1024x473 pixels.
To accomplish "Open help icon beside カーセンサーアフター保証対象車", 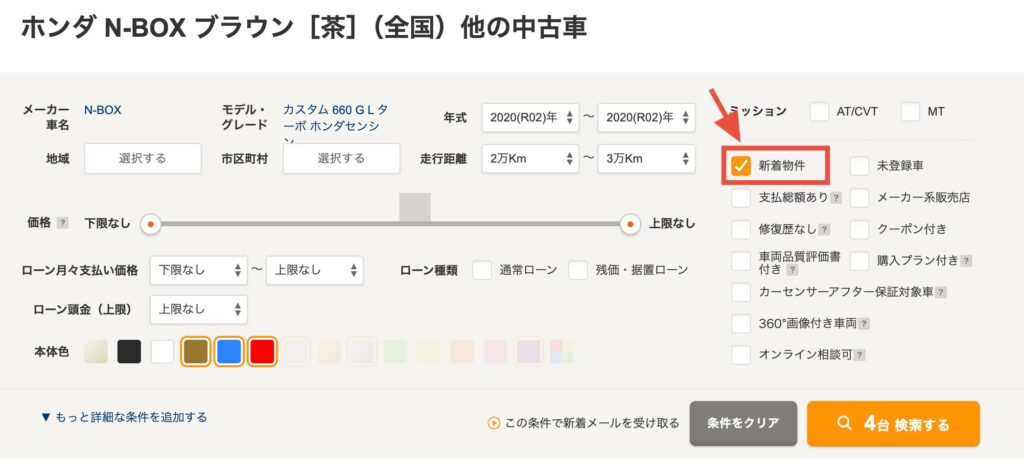I will [941, 292].
